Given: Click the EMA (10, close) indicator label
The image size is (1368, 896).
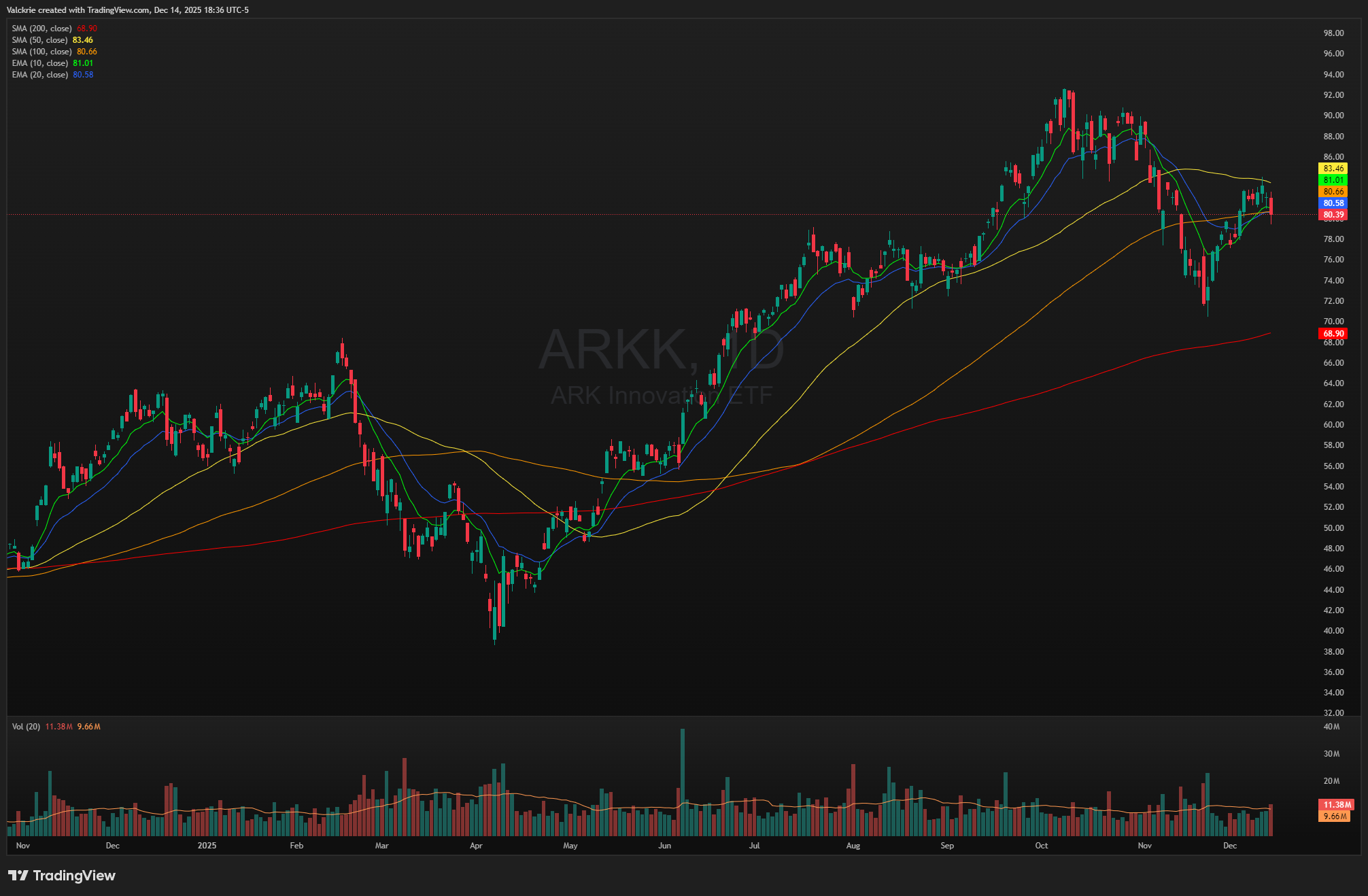Looking at the screenshot, I should 39,63.
